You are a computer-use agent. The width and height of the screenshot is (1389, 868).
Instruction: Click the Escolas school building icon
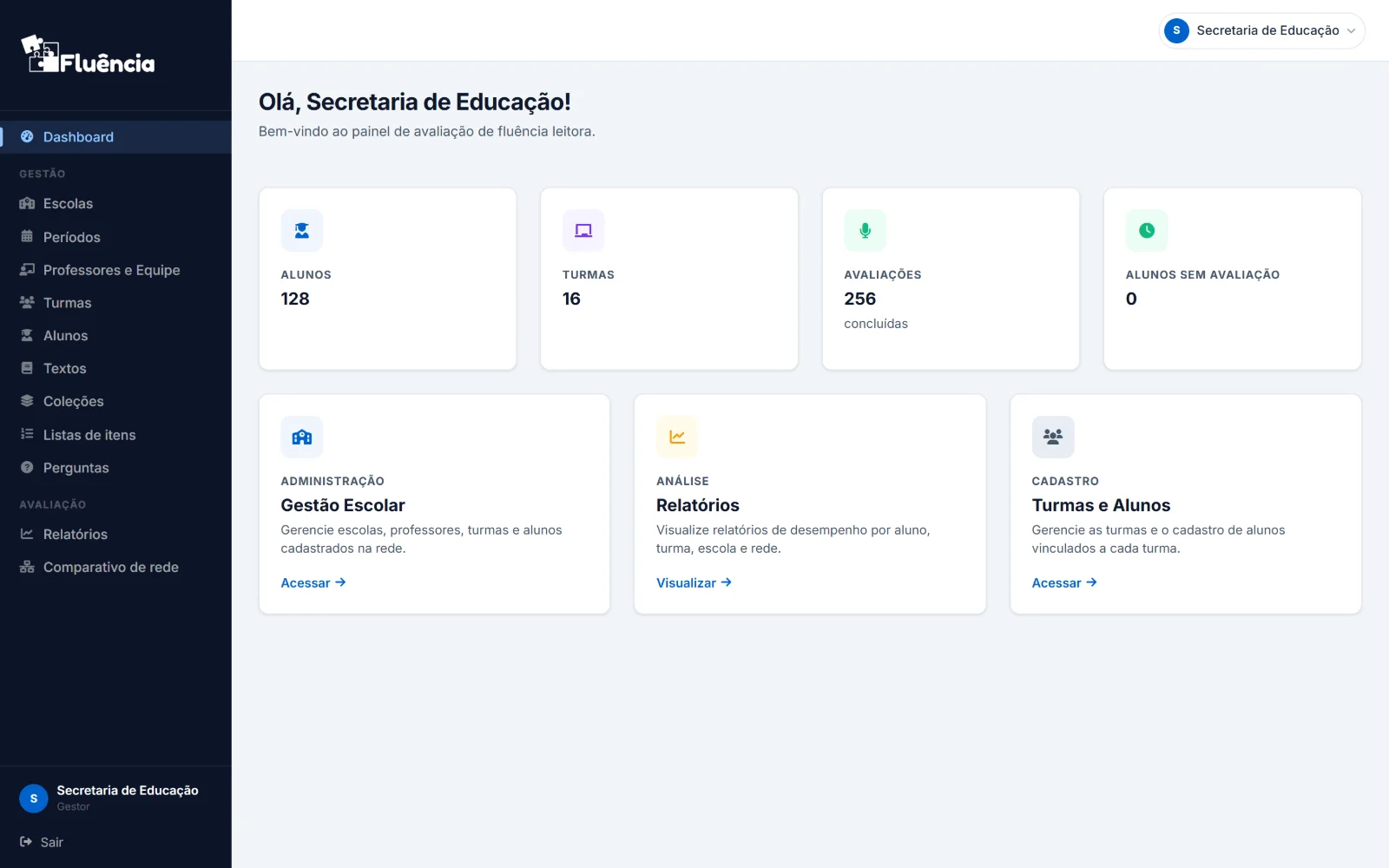coord(27,203)
